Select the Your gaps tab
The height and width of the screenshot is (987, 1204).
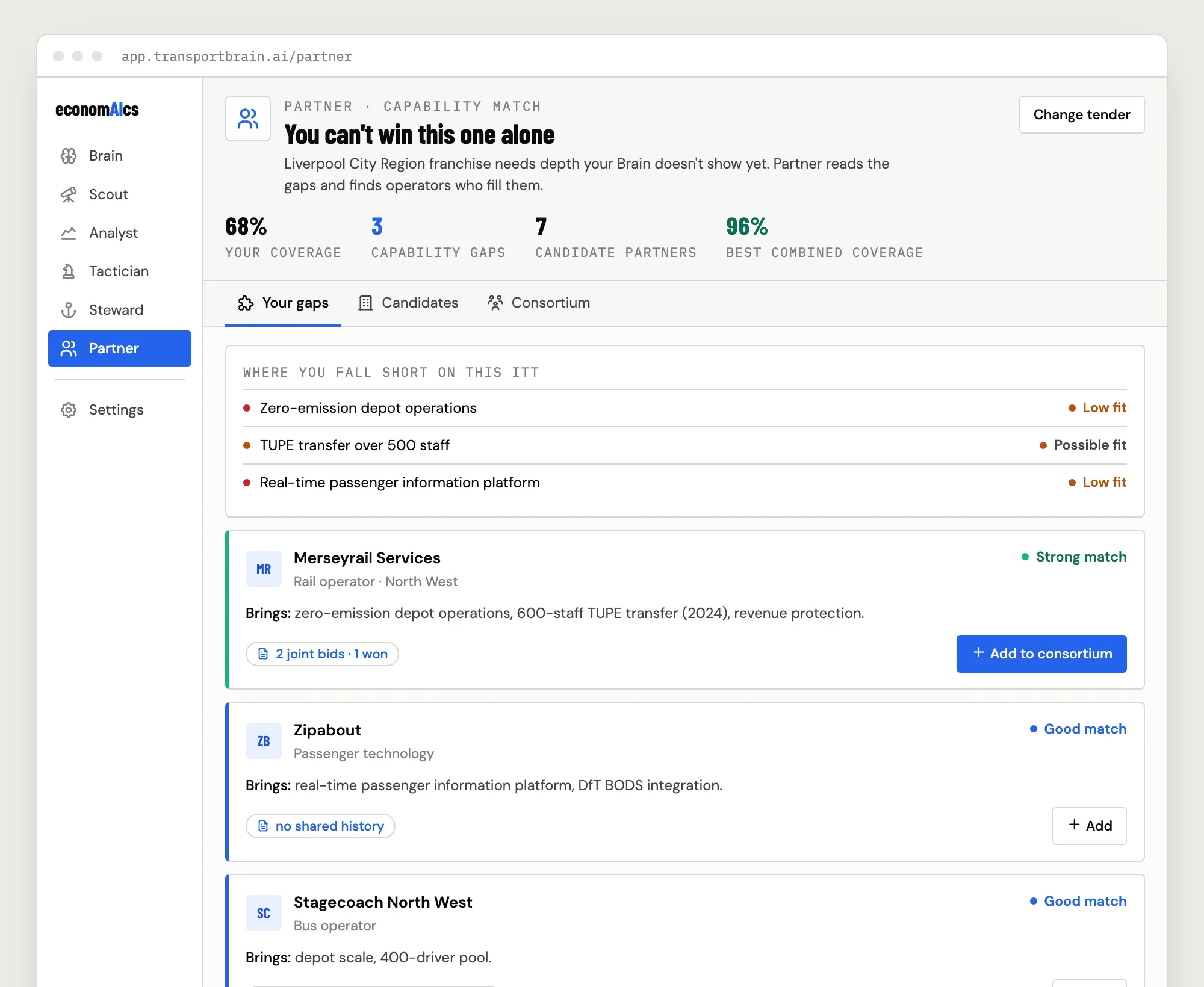pos(283,303)
